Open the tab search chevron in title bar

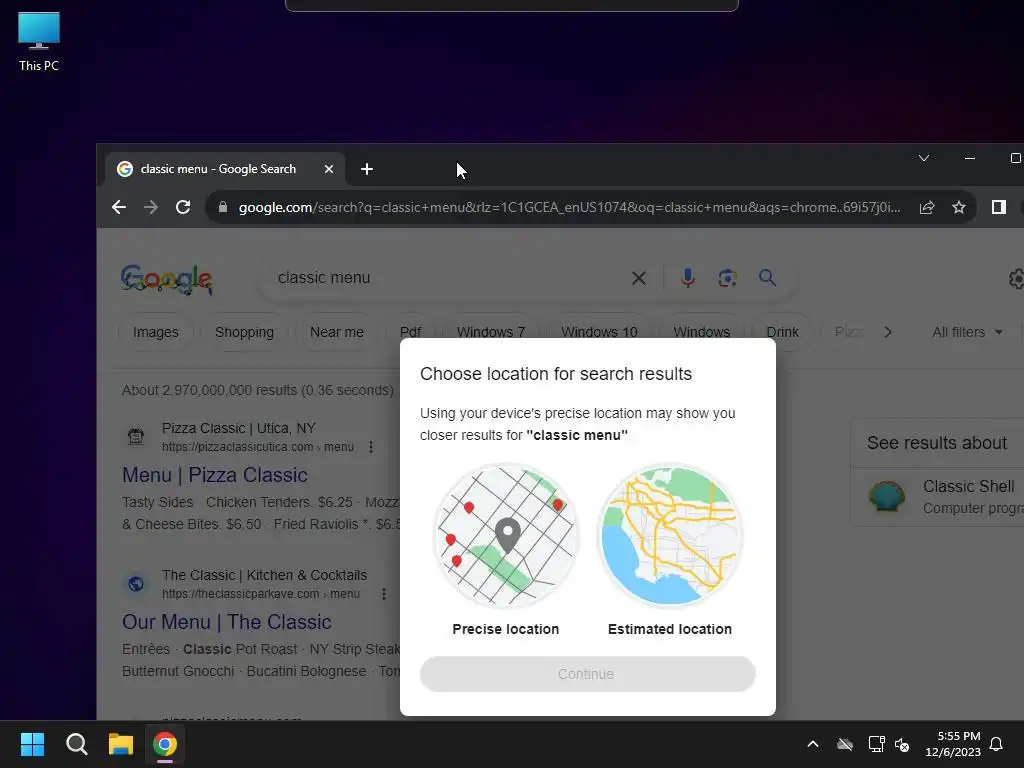point(923,158)
